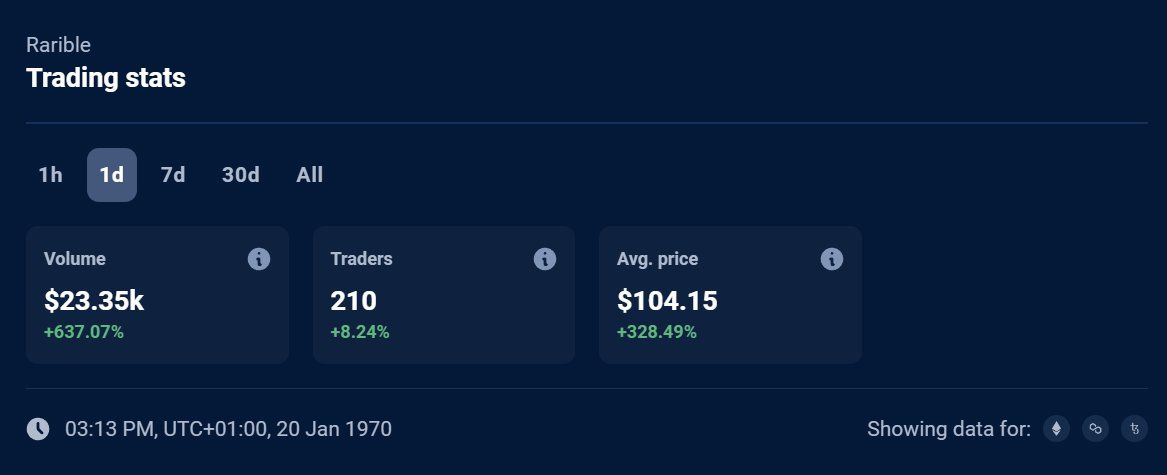Choose the 30d time range

[x=241, y=175]
